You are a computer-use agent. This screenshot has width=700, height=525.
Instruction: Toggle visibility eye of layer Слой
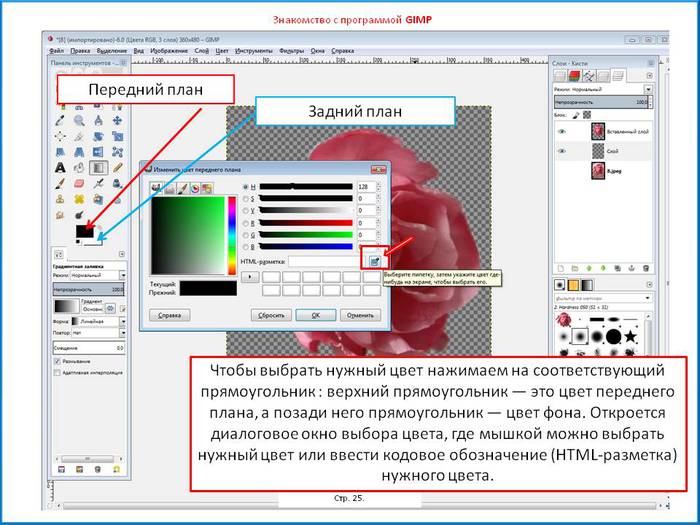562,151
